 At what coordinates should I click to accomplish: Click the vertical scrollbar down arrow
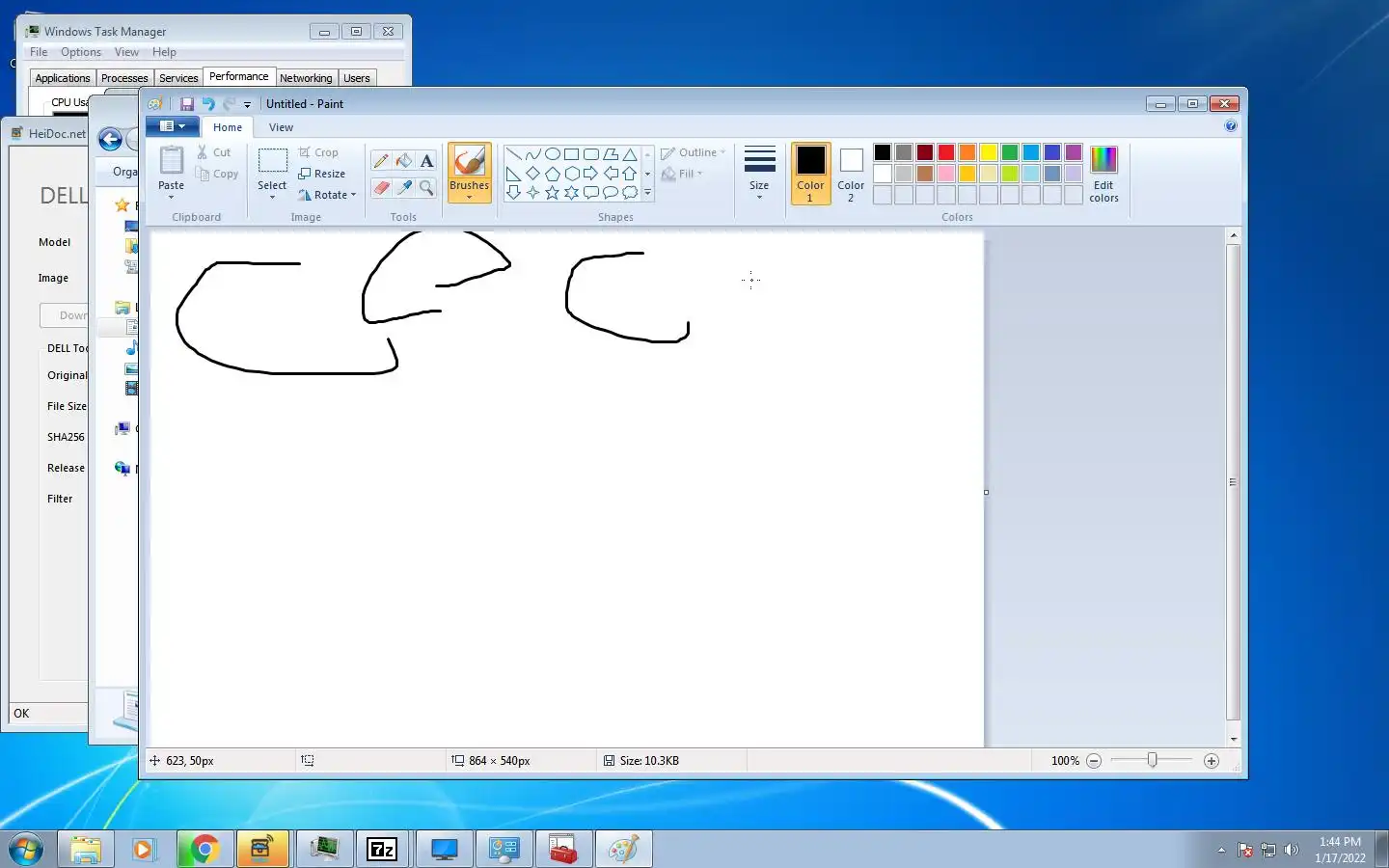pyautogui.click(x=1233, y=739)
